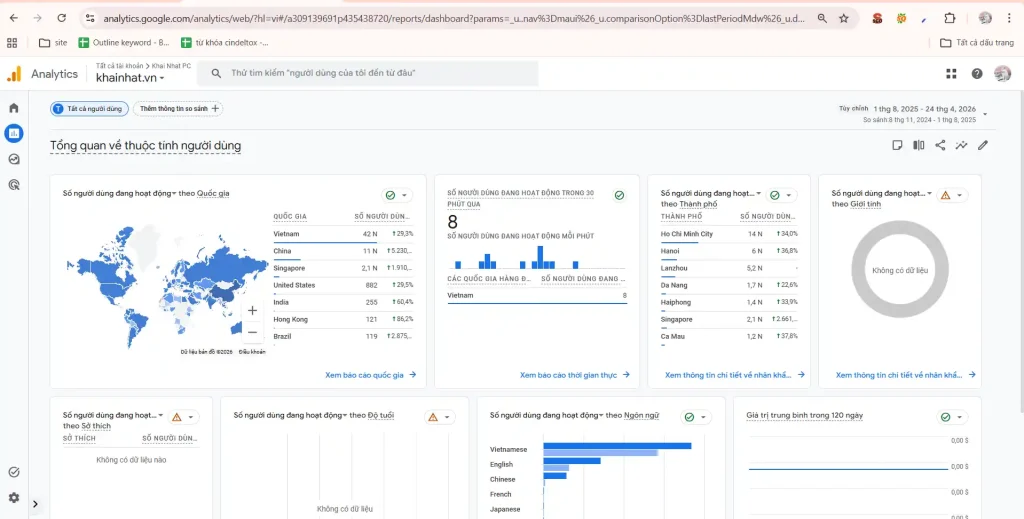This screenshot has width=1024, height=519.
Task: Open gender card warning dropdown
Action: coord(952,195)
